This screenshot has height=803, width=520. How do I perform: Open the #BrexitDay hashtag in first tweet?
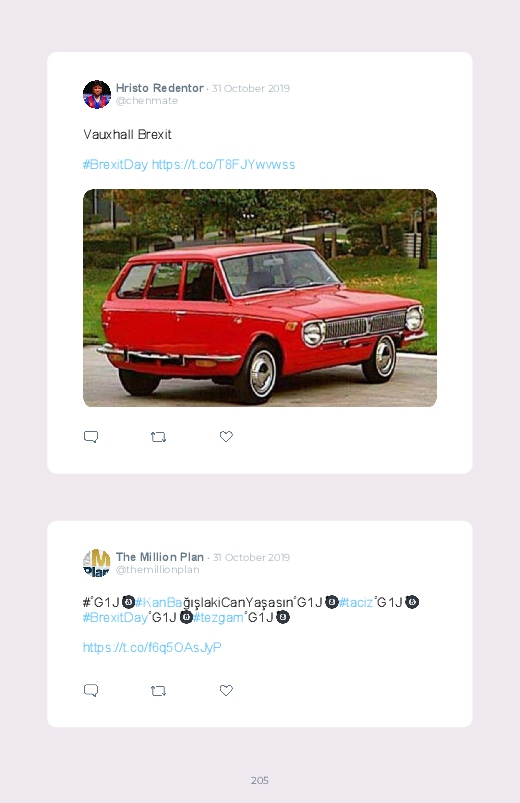click(x=115, y=164)
